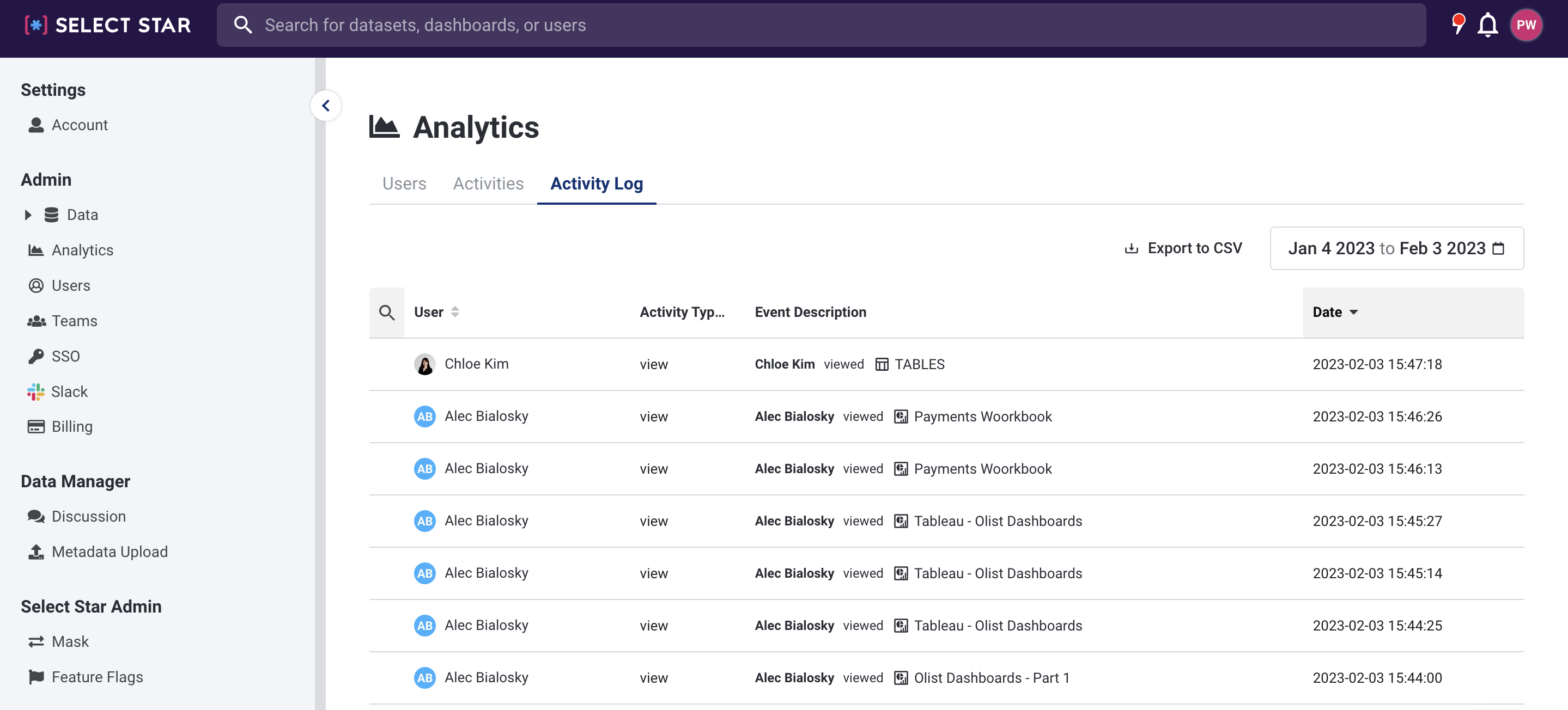Sort by Date column header arrow

(x=1353, y=312)
